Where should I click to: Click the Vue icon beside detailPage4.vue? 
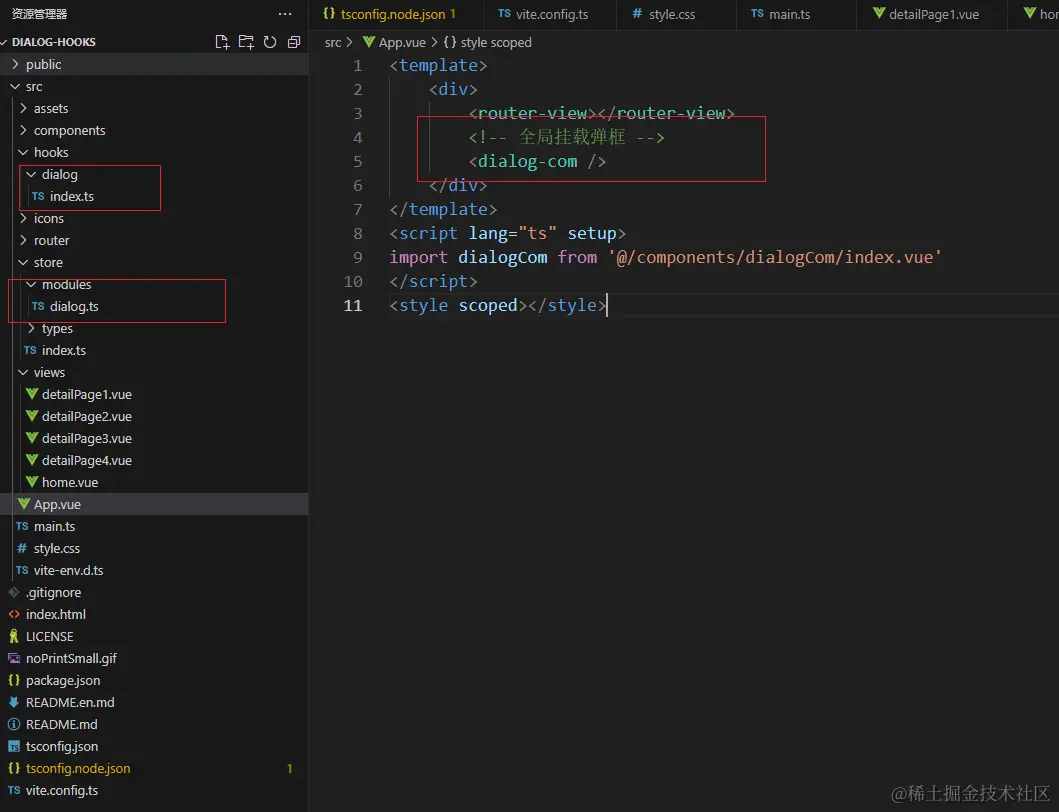(x=31, y=460)
